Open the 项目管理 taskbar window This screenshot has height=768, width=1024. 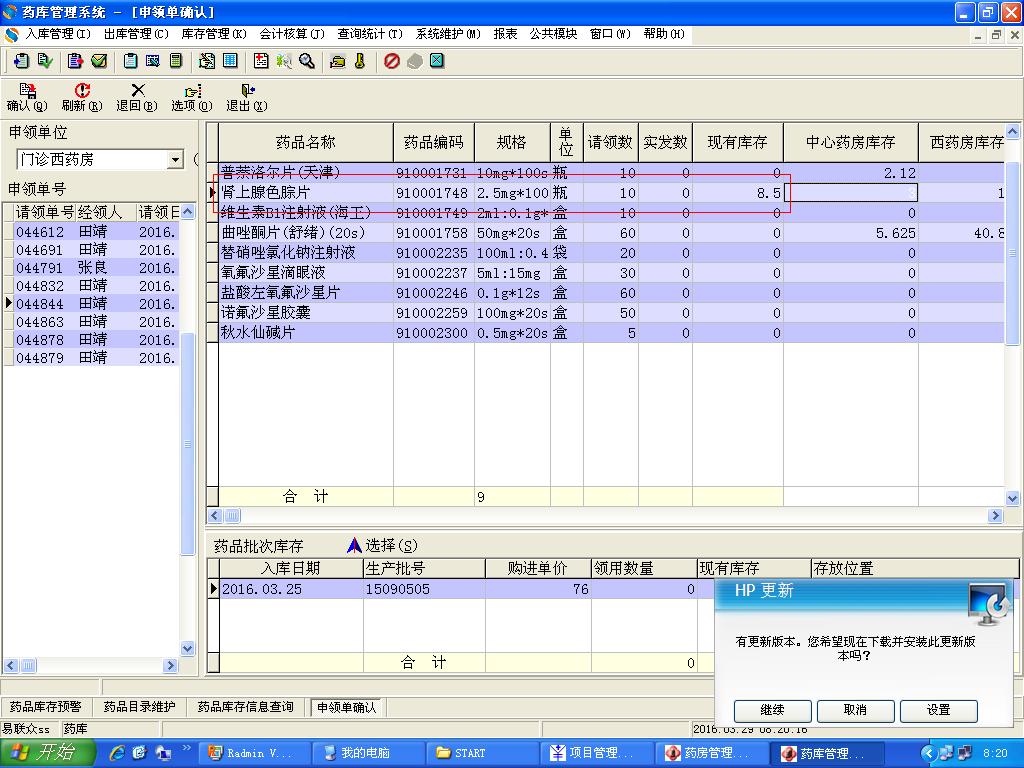tap(596, 753)
